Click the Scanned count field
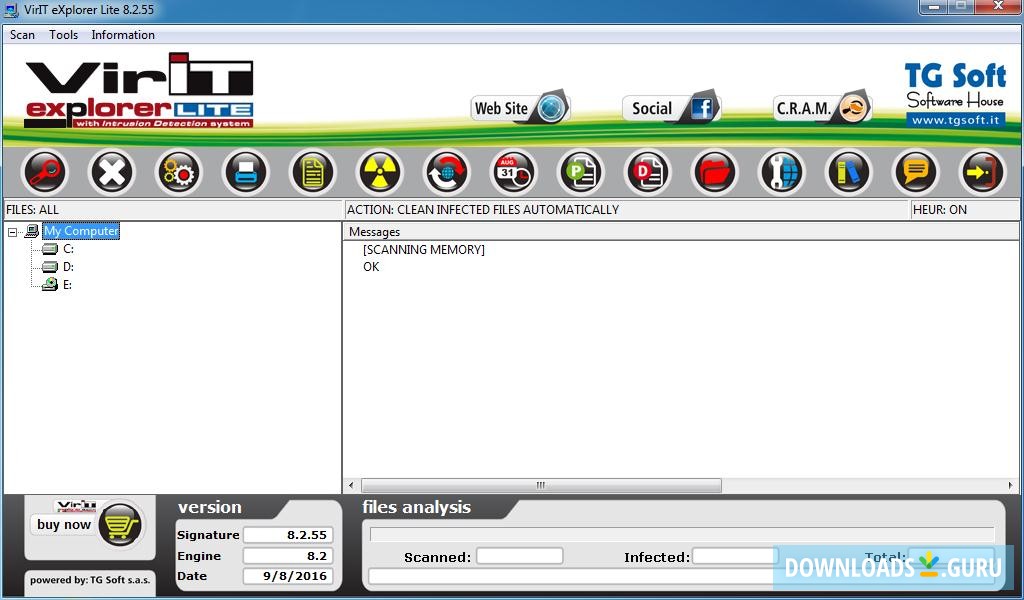 519,556
